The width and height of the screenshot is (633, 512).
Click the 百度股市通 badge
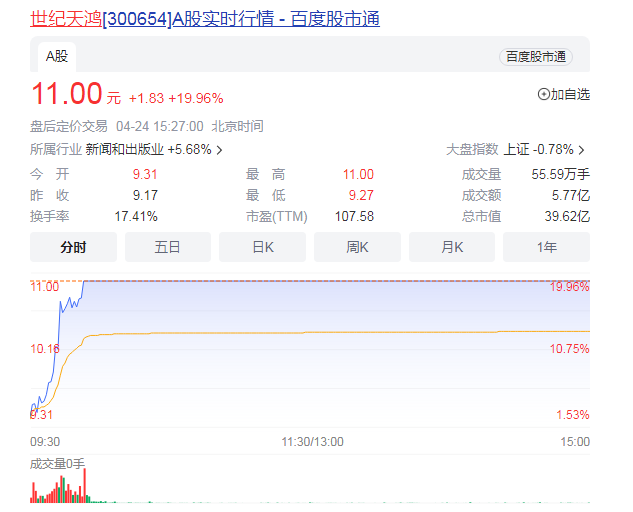point(535,57)
